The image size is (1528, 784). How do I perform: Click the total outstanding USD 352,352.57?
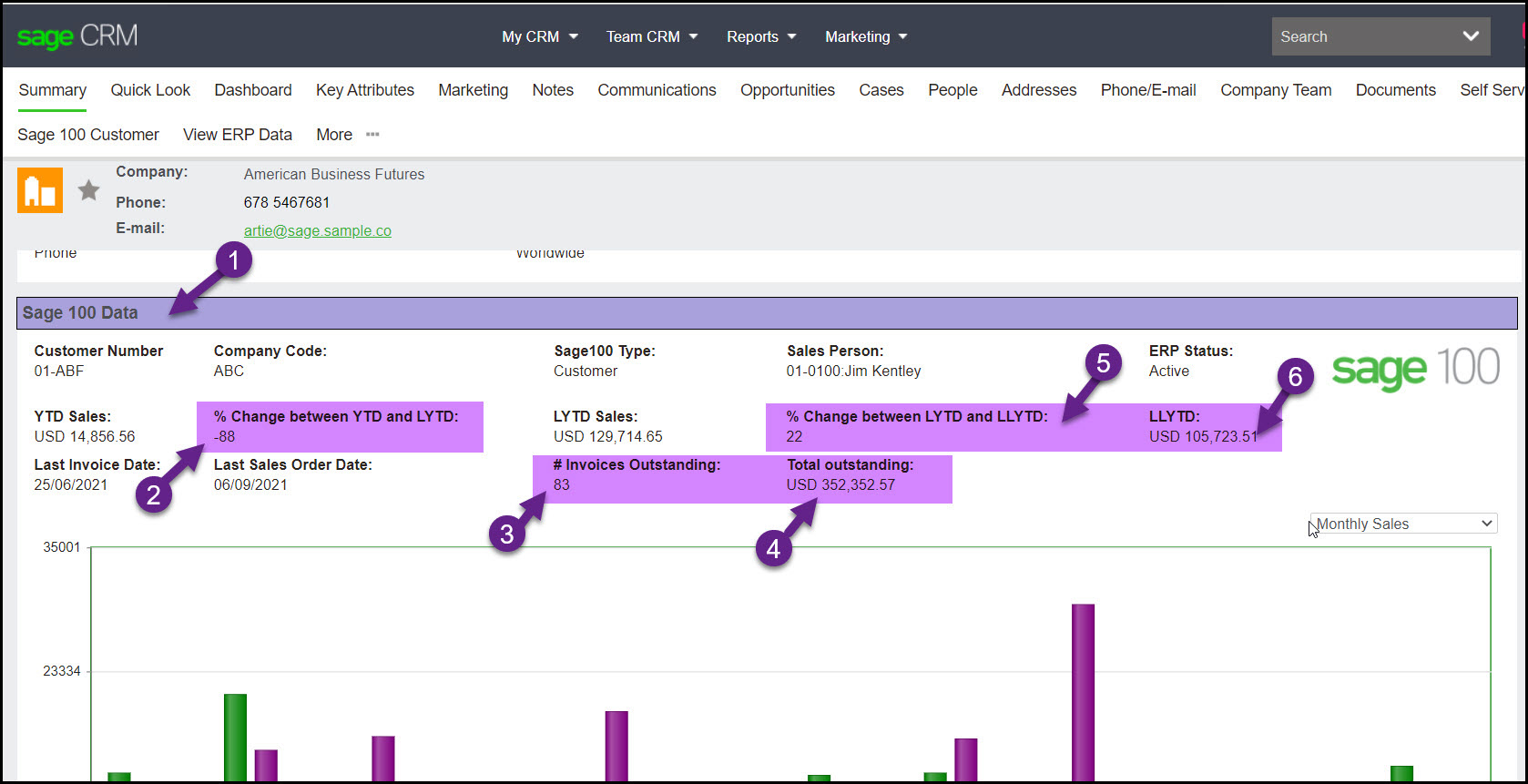[840, 484]
